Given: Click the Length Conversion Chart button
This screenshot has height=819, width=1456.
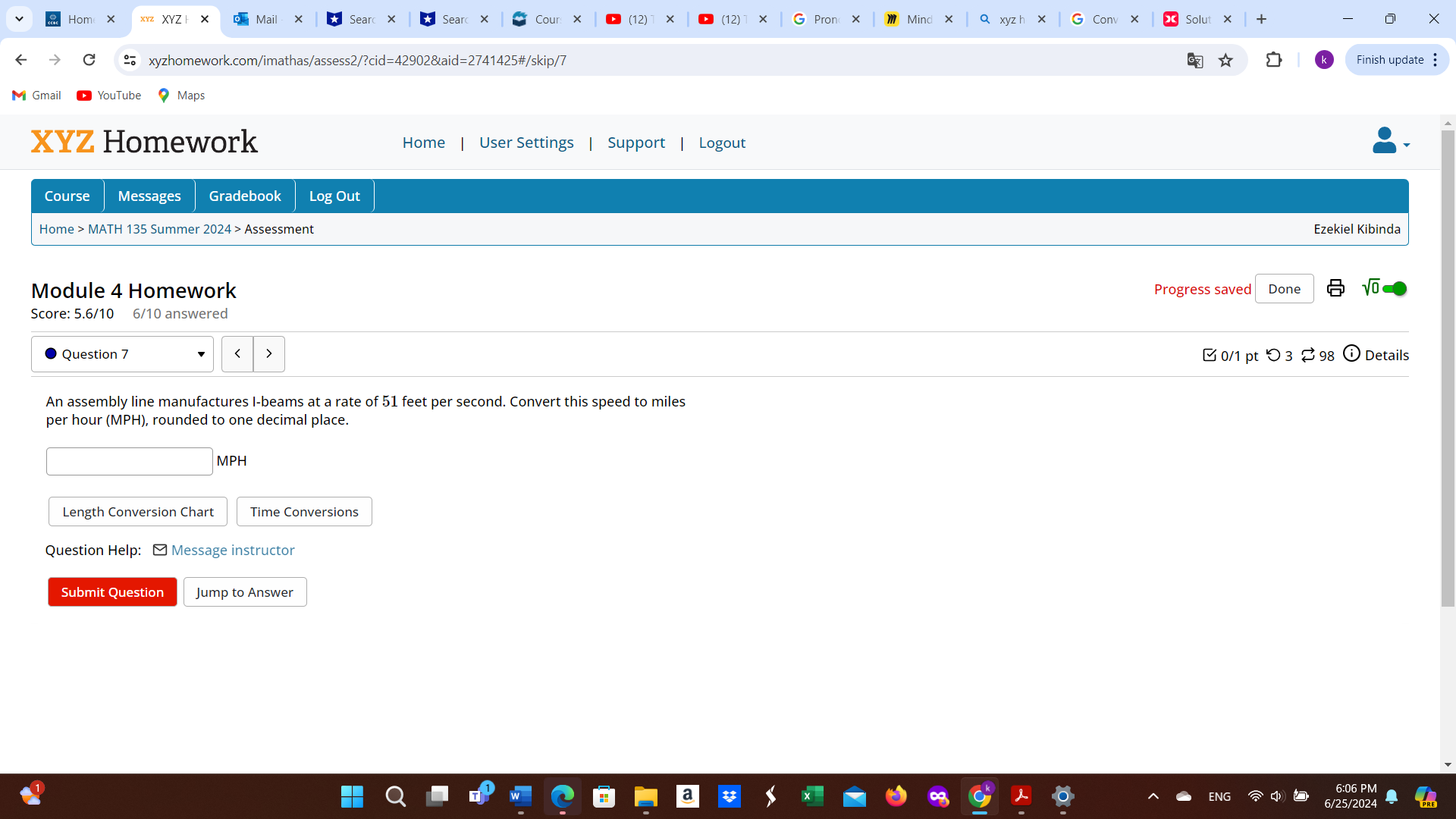Looking at the screenshot, I should 138,511.
